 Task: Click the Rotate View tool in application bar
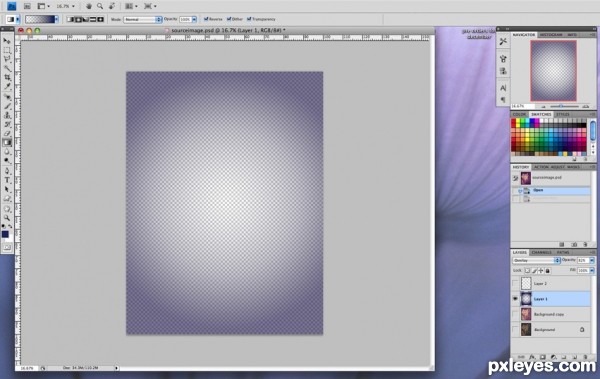(x=112, y=6)
